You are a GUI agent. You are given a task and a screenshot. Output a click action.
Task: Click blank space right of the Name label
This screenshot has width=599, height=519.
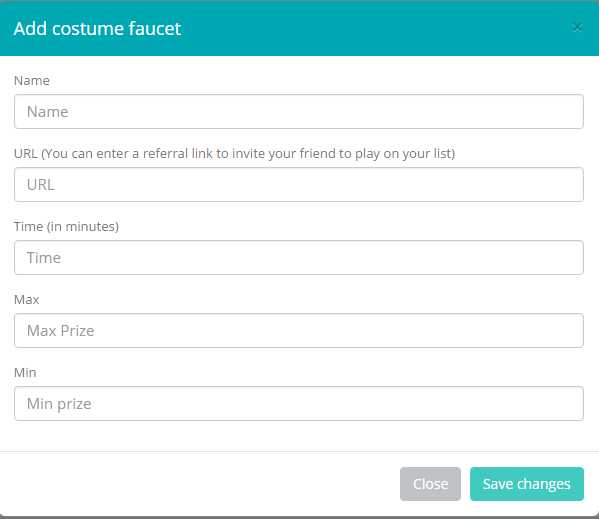click(317, 81)
